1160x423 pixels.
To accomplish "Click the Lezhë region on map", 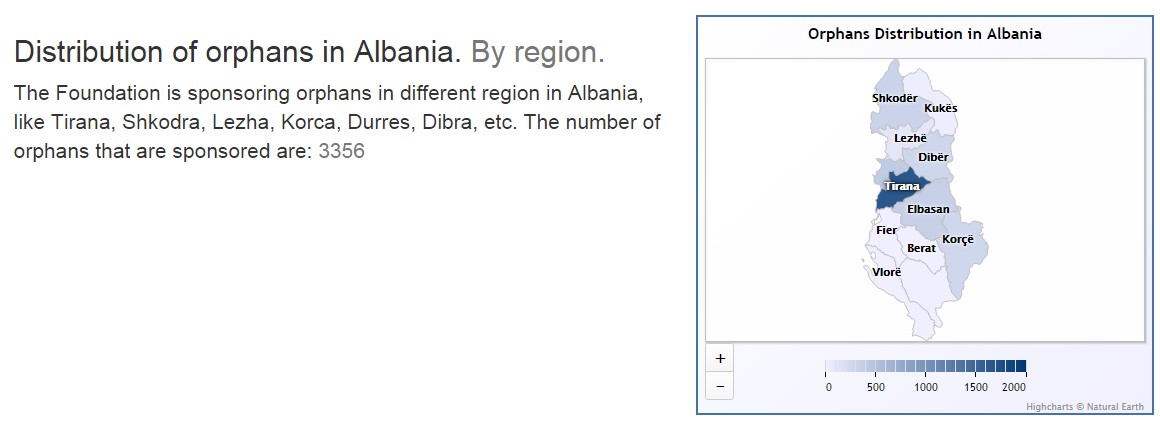I will coord(910,138).
